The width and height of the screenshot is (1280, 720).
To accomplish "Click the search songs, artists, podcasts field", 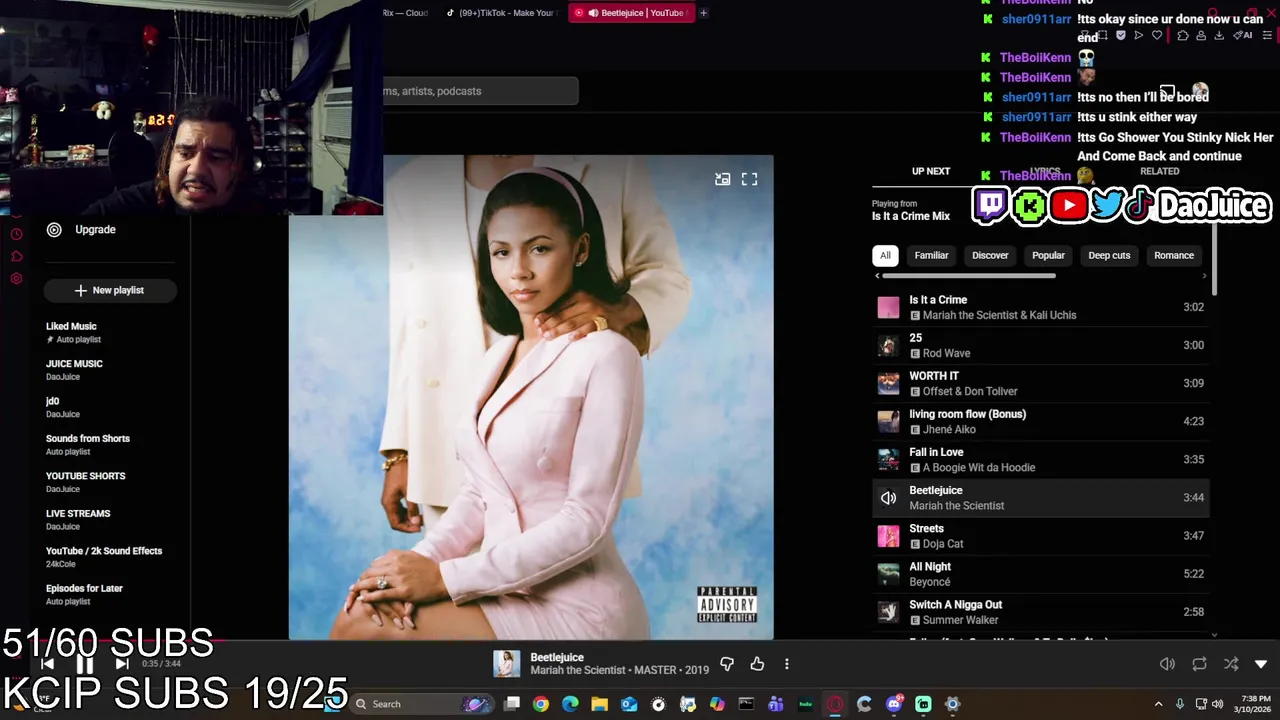I will tap(480, 91).
